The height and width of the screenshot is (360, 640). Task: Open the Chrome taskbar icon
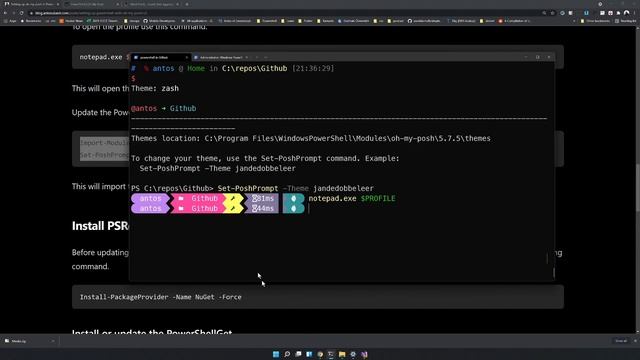click(320, 354)
